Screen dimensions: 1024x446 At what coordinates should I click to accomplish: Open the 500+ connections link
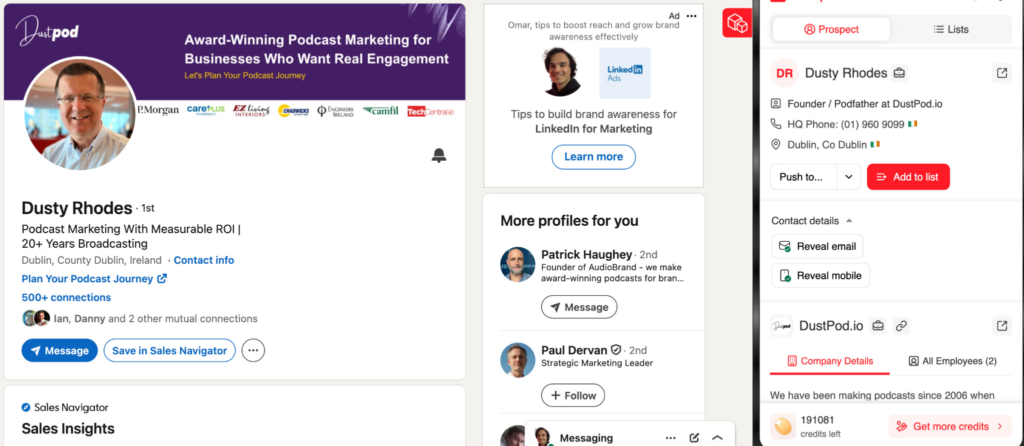[66, 297]
